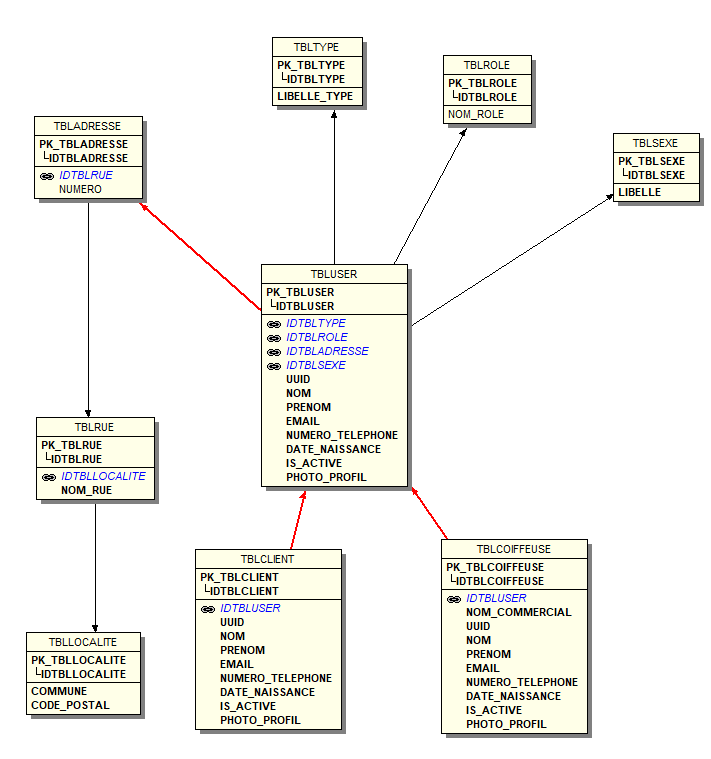This screenshot has width=711, height=759.
Task: Click the NOM_ROLE field in TBLROLE
Action: pos(475,114)
